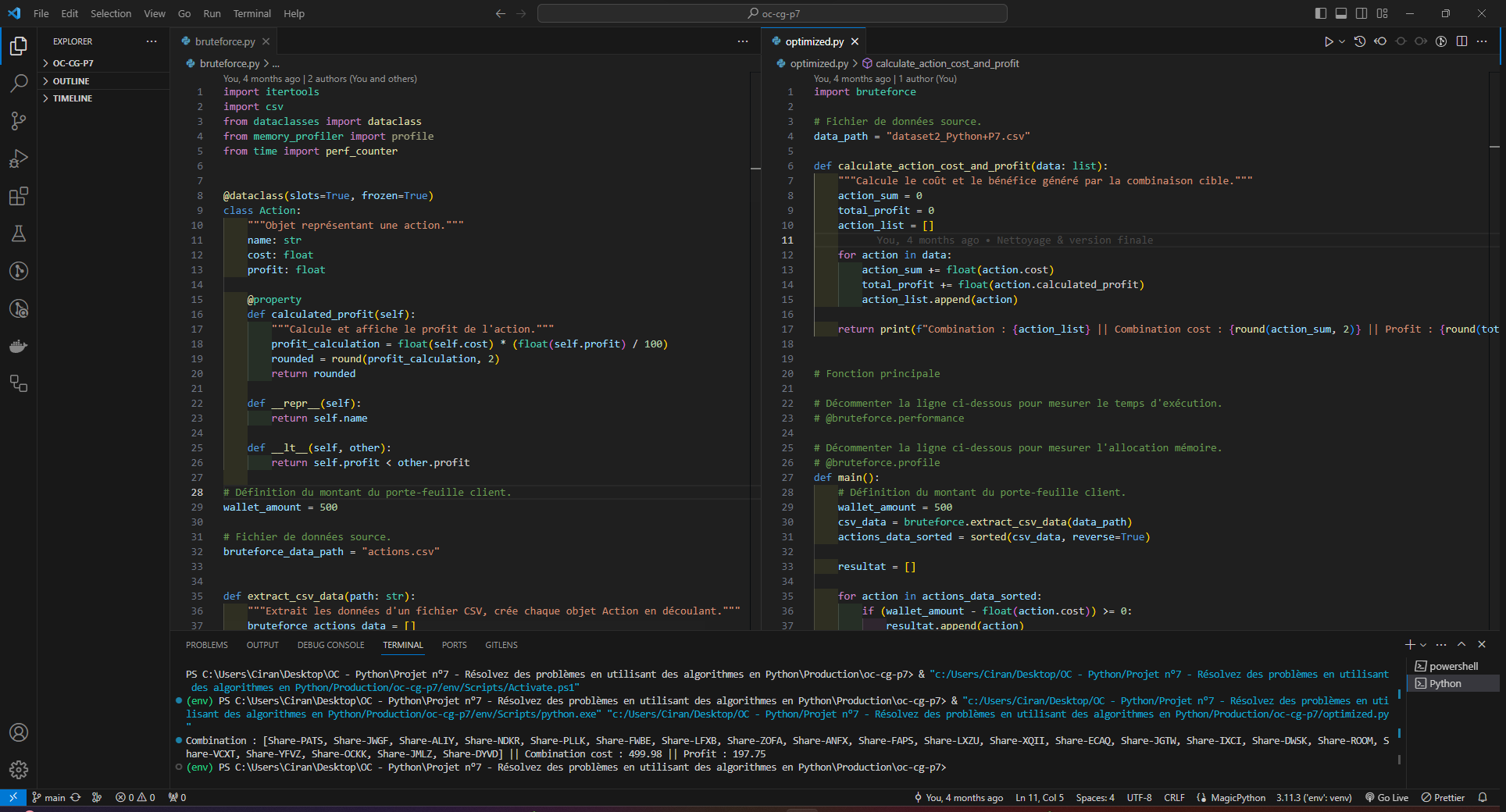This screenshot has height=812, width=1506.
Task: Change CRLF end of line sequence
Action: pyautogui.click(x=1174, y=797)
